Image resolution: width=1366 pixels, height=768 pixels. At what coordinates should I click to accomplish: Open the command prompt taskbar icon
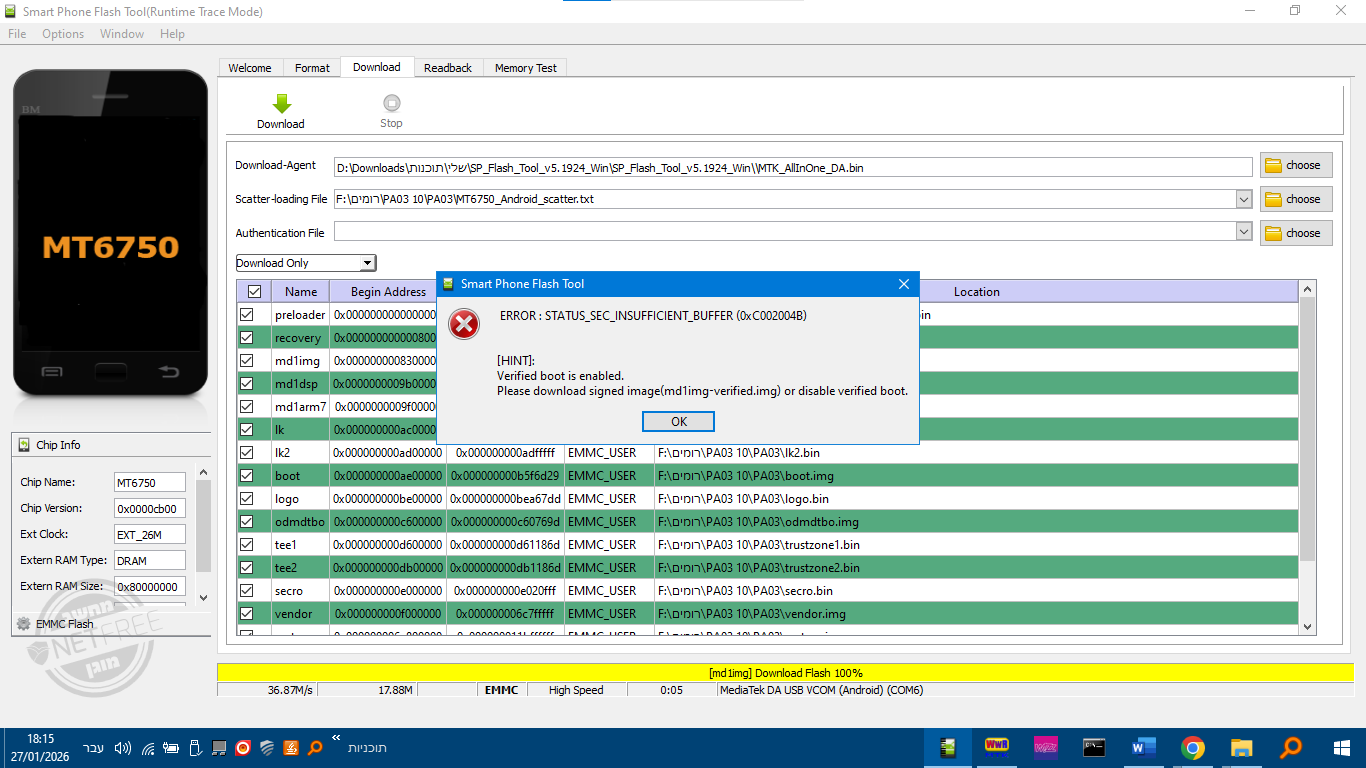coord(1094,747)
